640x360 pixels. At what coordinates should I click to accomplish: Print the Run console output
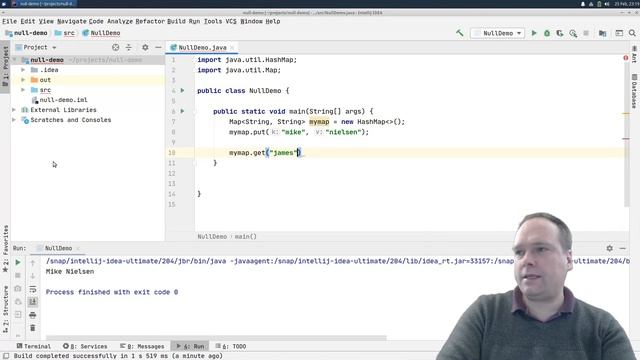[33, 315]
